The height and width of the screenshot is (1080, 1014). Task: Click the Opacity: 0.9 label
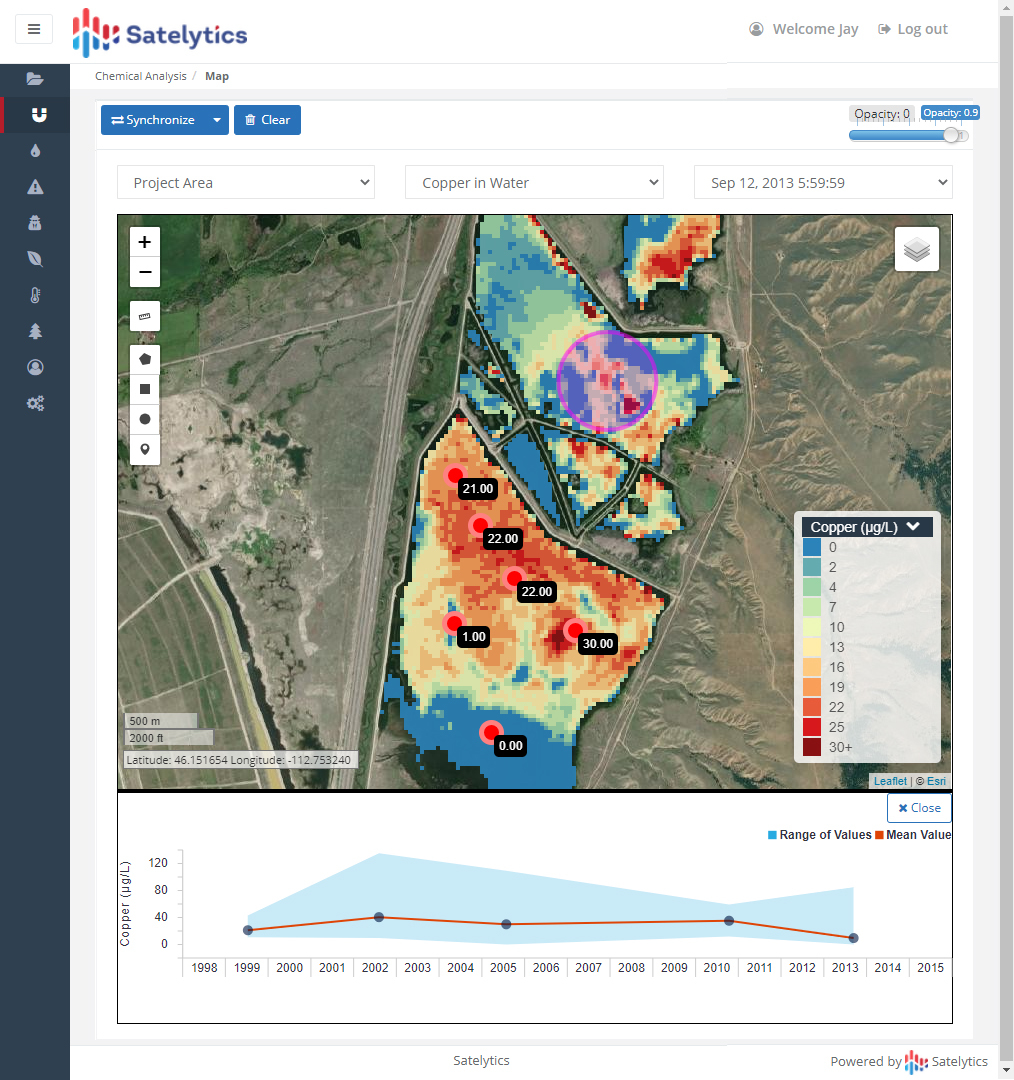950,113
